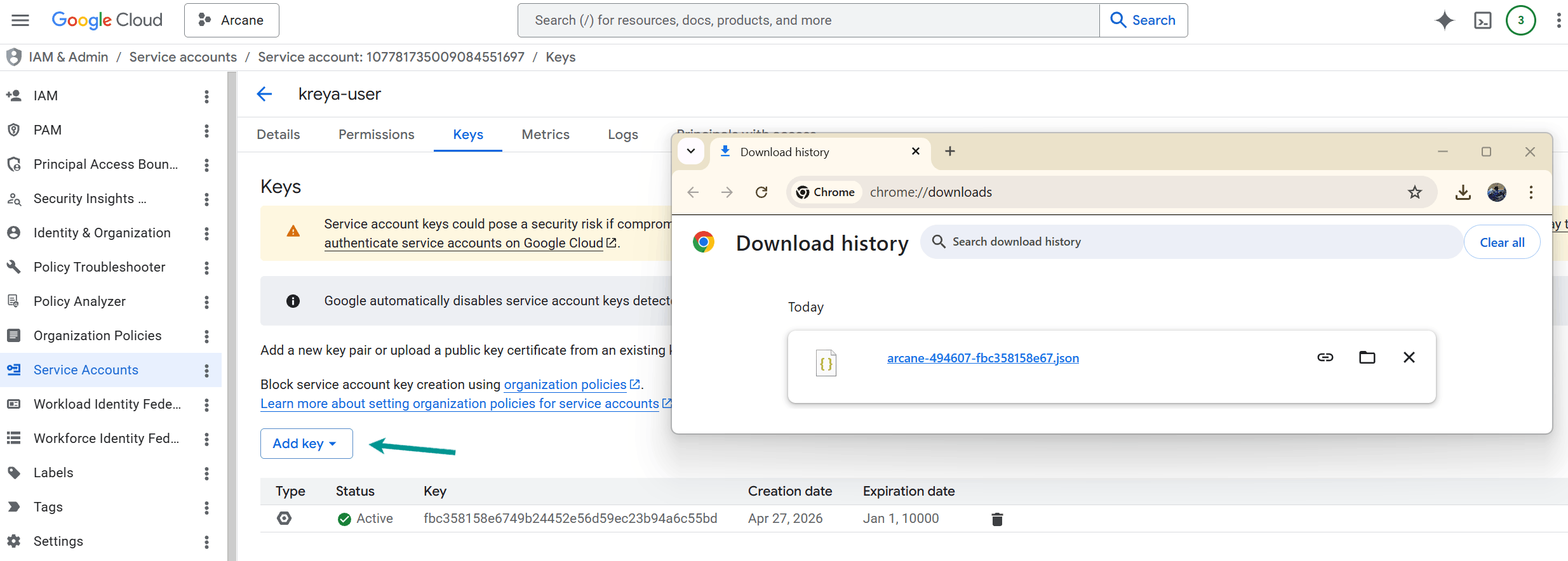This screenshot has width=1568, height=561.
Task: Open more options for Service Accounts item
Action: 206,371
